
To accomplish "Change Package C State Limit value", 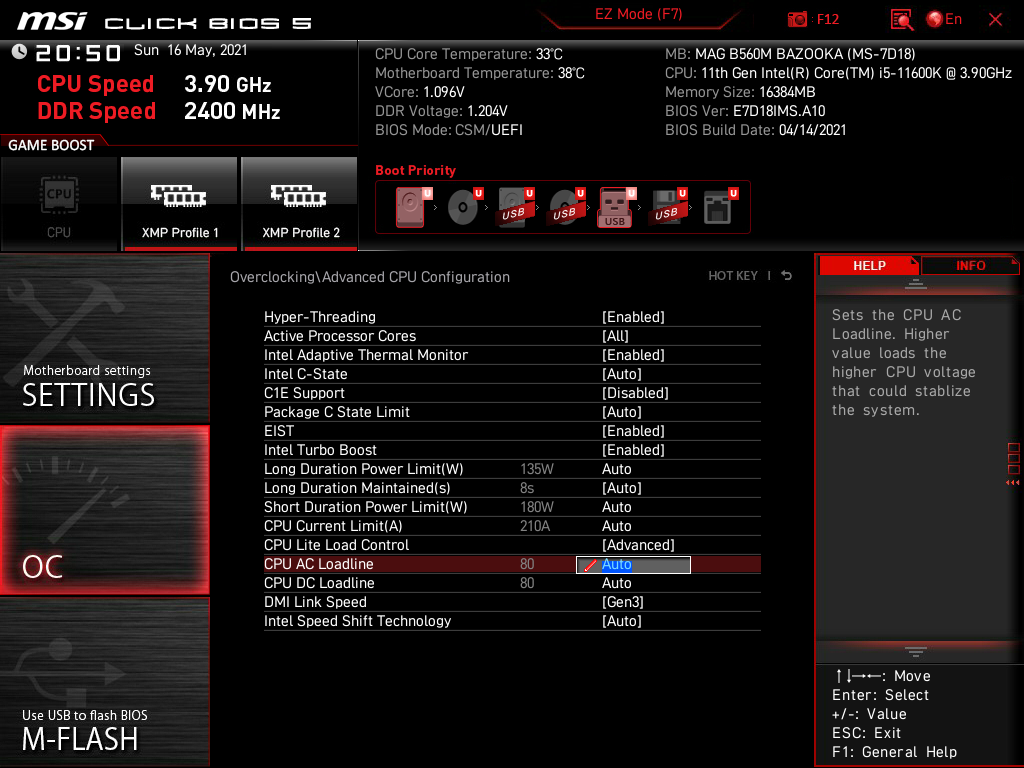I will point(622,411).
